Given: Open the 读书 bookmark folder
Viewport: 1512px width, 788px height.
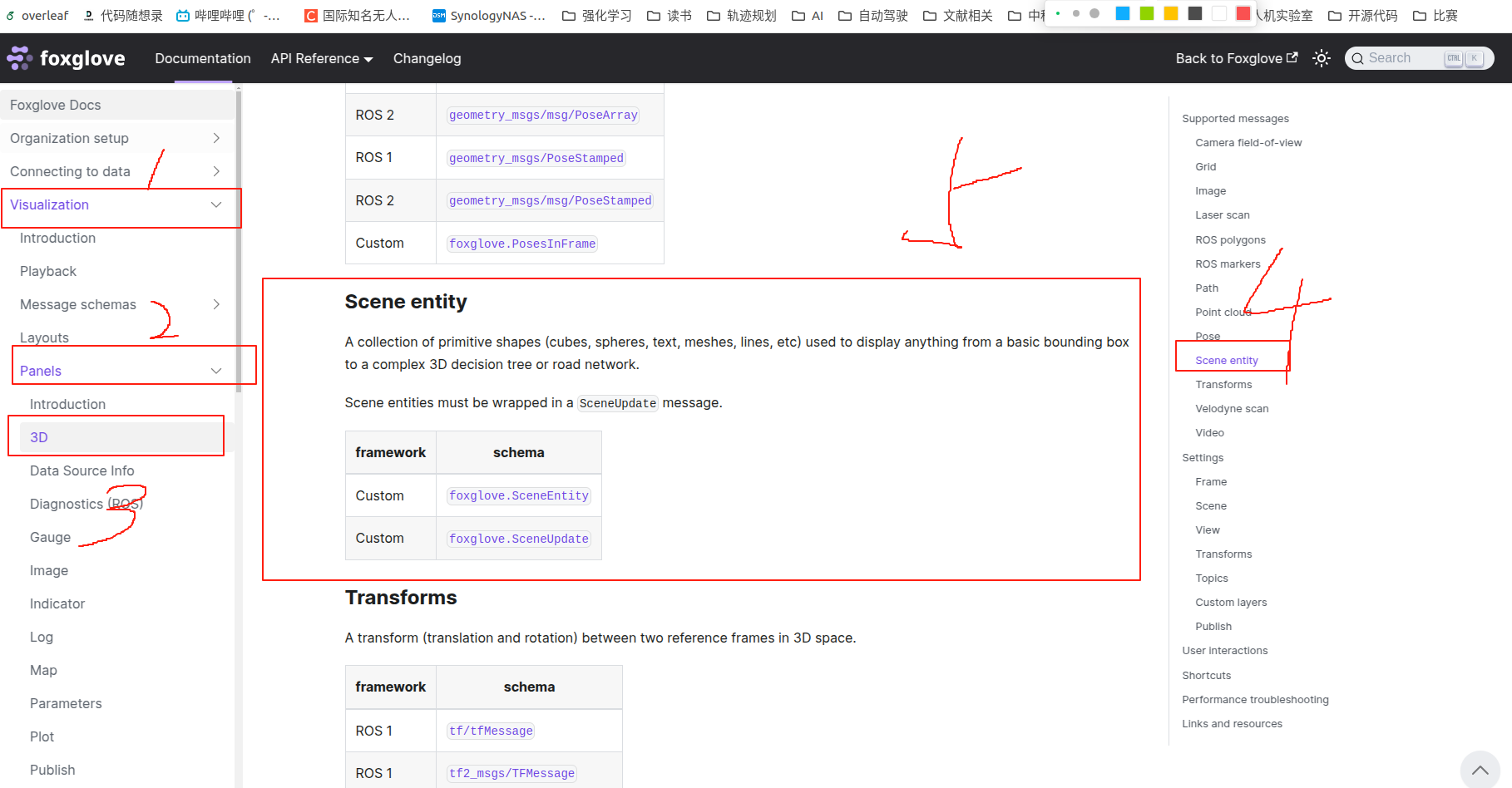Looking at the screenshot, I should 670,16.
